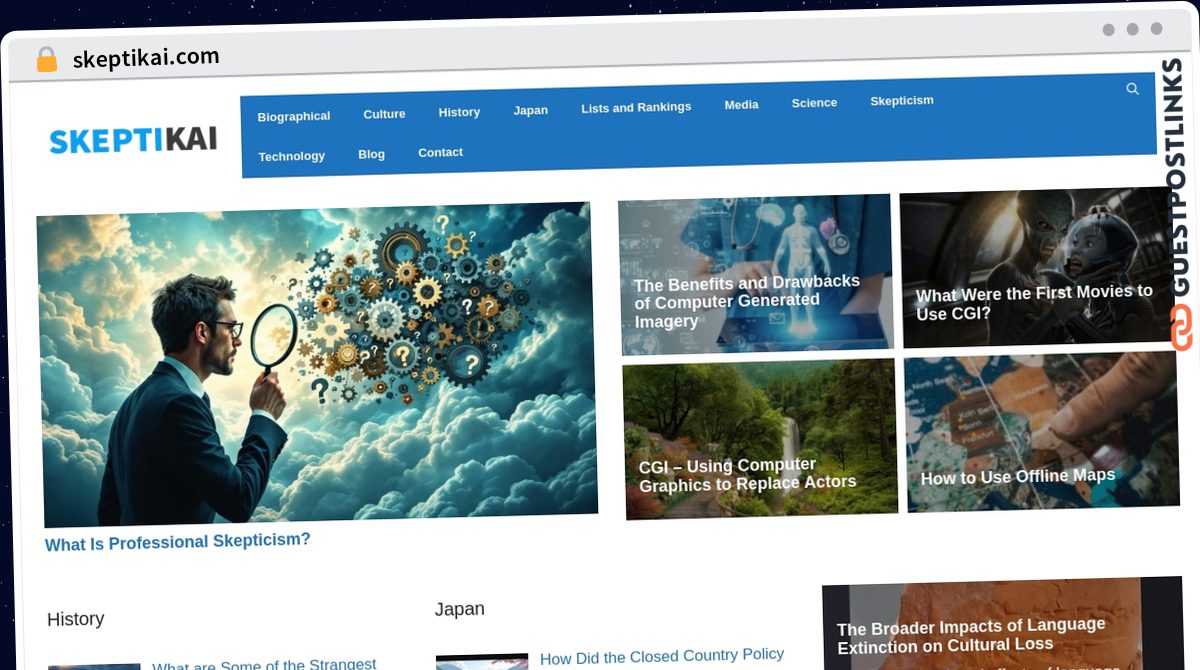Click the skeptikai.com address bar
The width and height of the screenshot is (1200, 670).
point(146,58)
